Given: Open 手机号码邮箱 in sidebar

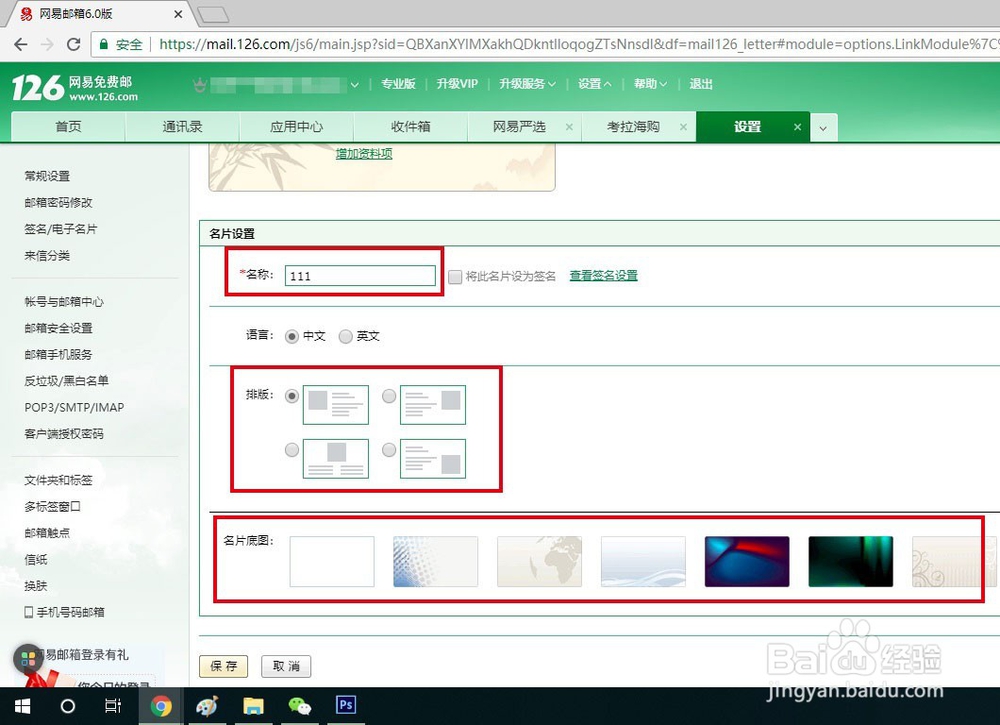Looking at the screenshot, I should (64, 612).
